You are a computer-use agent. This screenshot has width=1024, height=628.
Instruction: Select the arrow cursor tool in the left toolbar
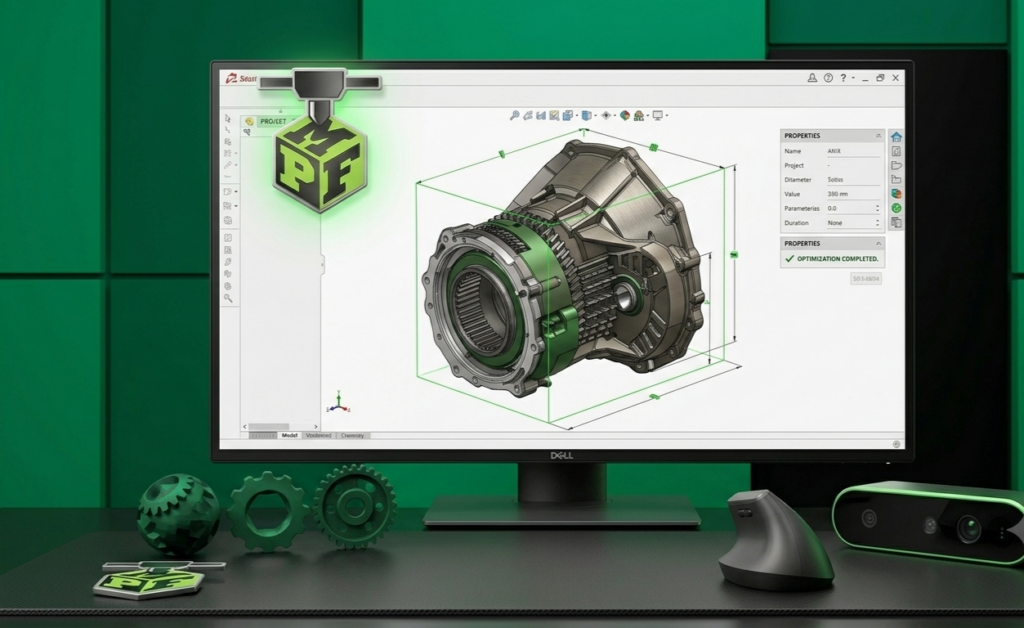pos(228,118)
